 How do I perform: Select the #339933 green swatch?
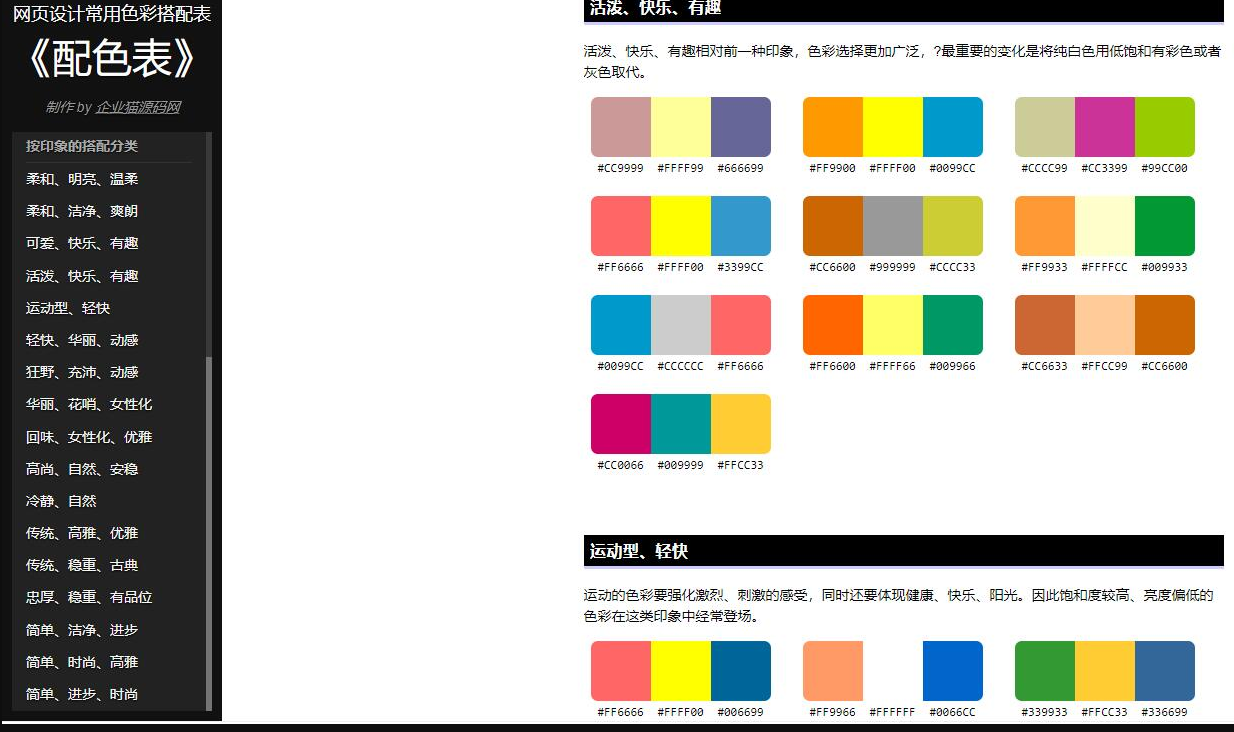click(1043, 671)
